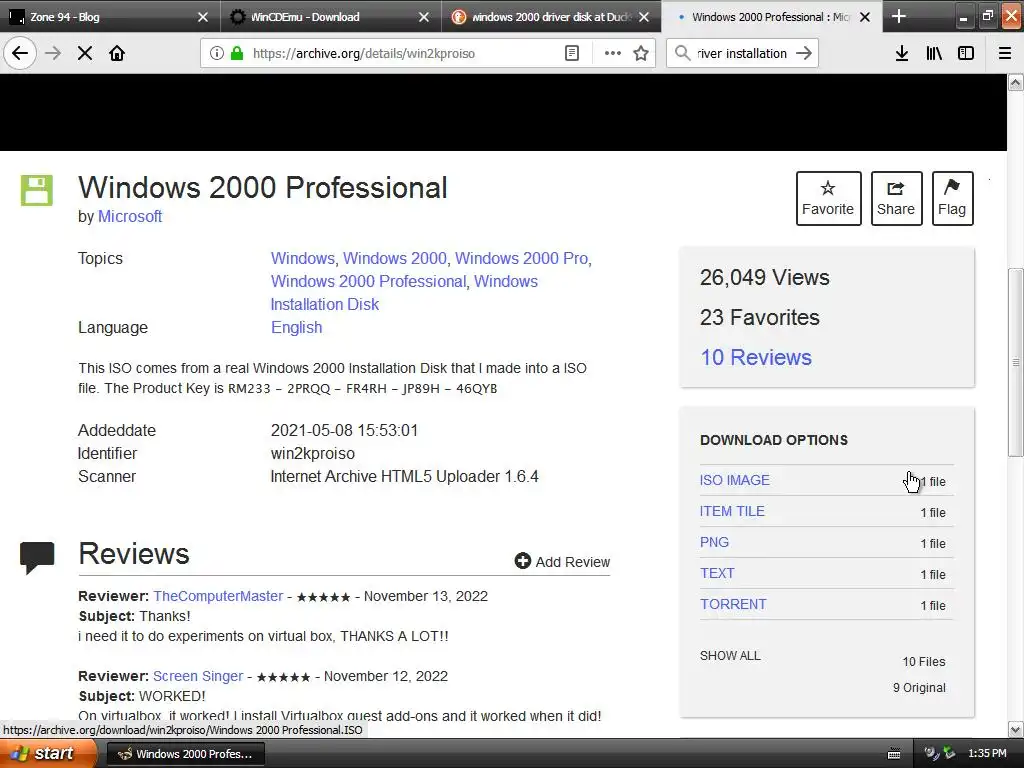Open the Library toolbar button
Image resolution: width=1024 pixels, height=768 pixels.
[x=934, y=53]
